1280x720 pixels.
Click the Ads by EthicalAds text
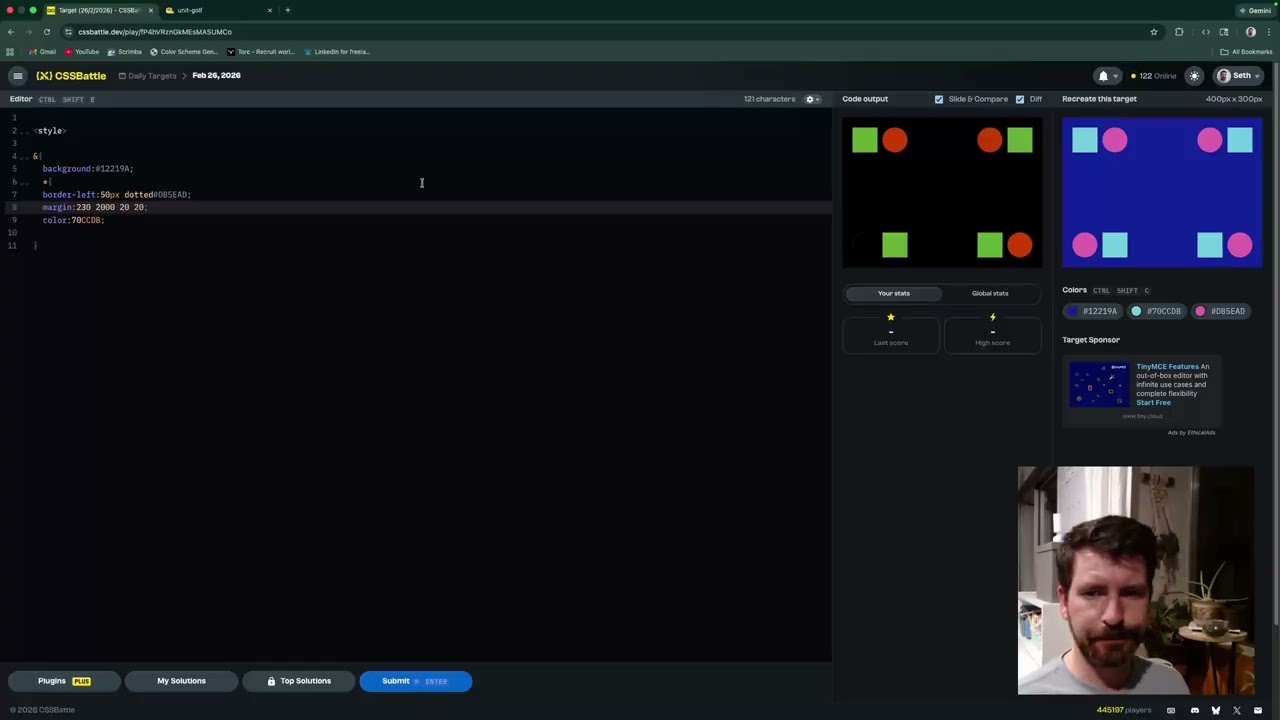tap(1191, 432)
